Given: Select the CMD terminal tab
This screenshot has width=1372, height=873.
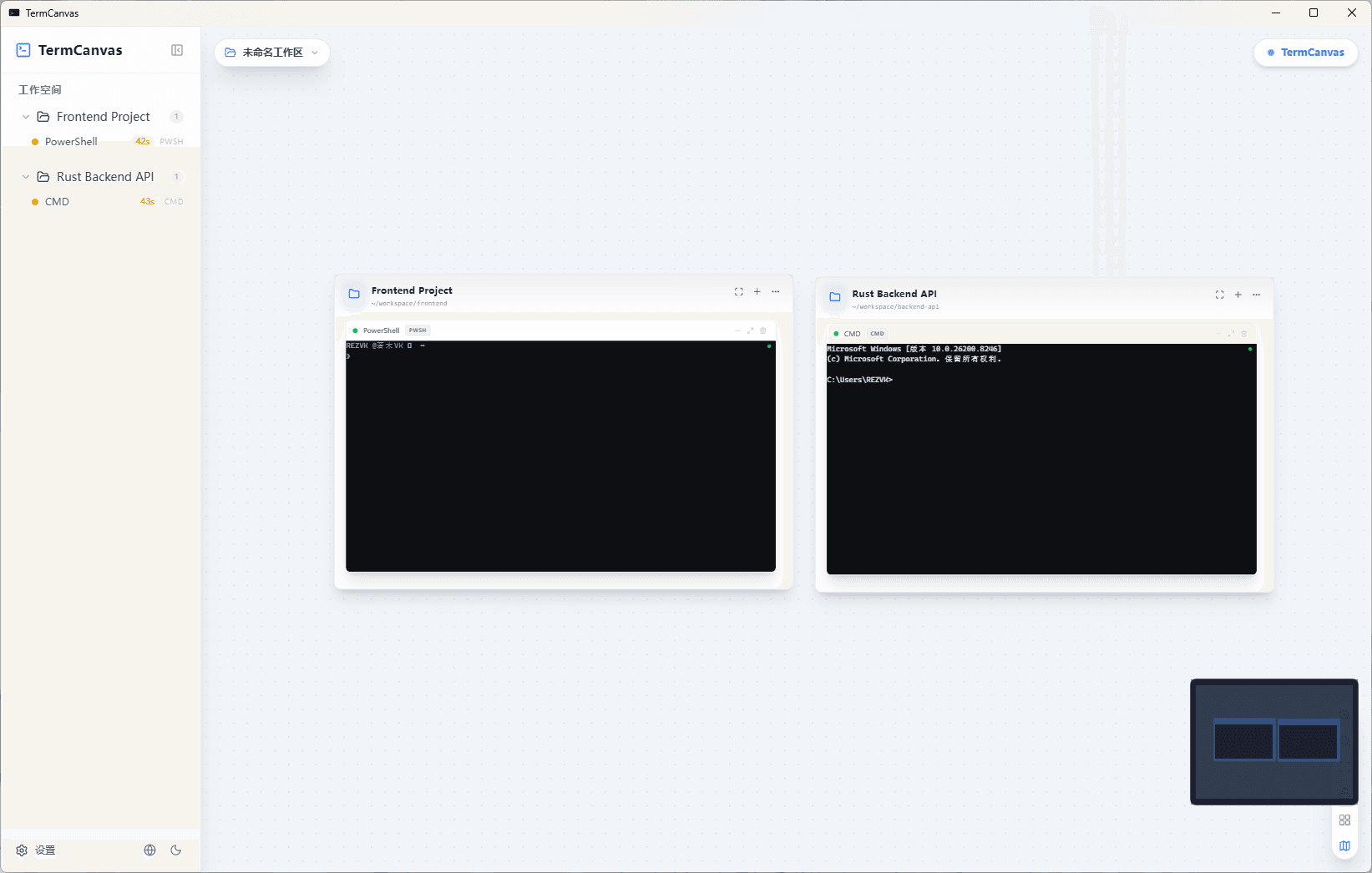Looking at the screenshot, I should (x=851, y=333).
